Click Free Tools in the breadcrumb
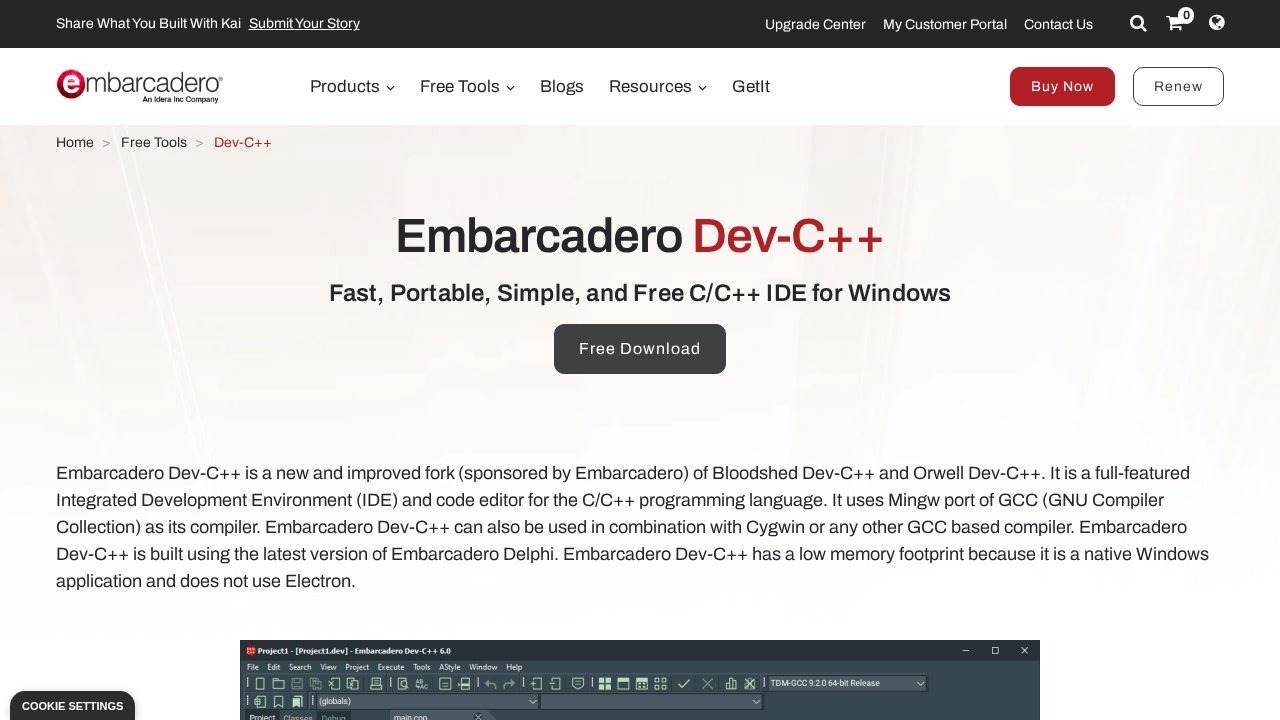 tap(154, 142)
